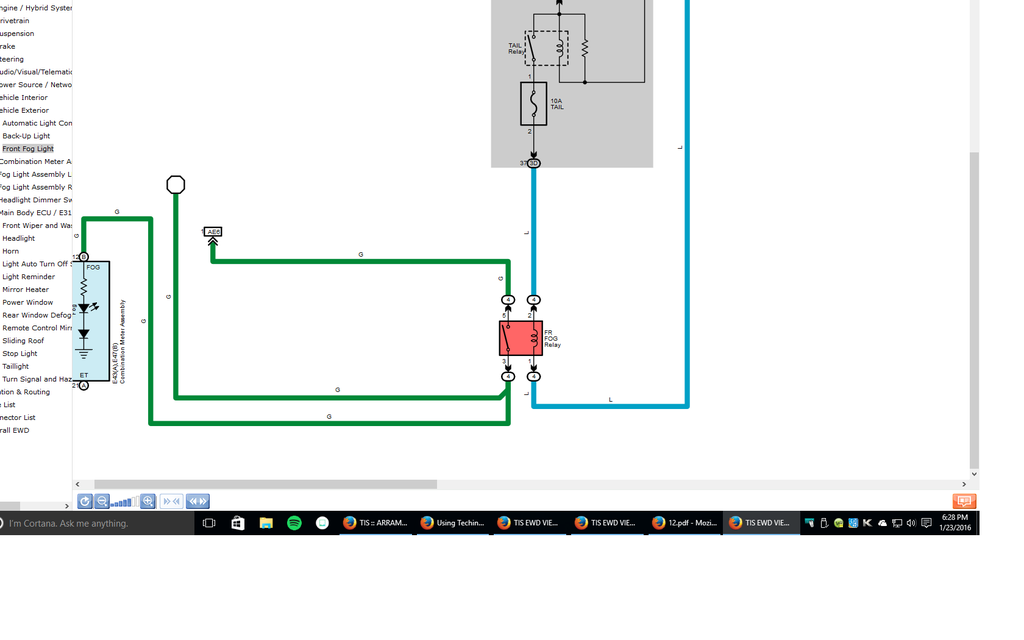This screenshot has height=640, width=1024.
Task: Click the red FR FOG Relay component
Action: pyautogui.click(x=520, y=338)
